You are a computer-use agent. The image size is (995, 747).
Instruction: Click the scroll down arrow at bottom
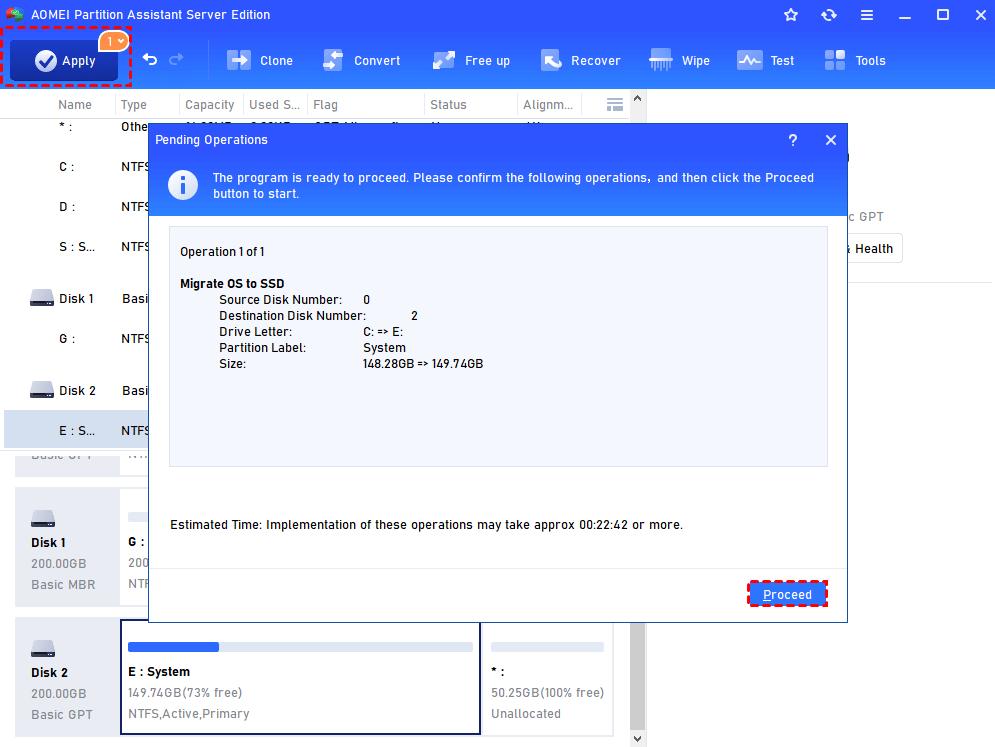pyautogui.click(x=638, y=739)
